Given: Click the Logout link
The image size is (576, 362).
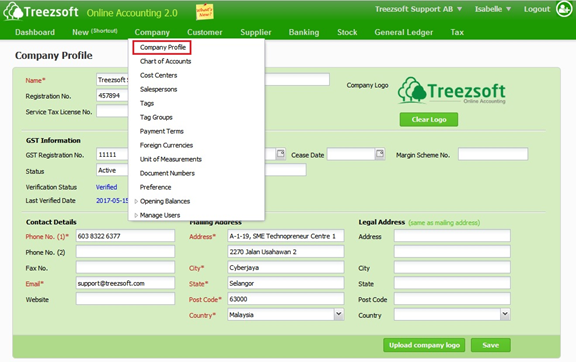Looking at the screenshot, I should point(537,9).
